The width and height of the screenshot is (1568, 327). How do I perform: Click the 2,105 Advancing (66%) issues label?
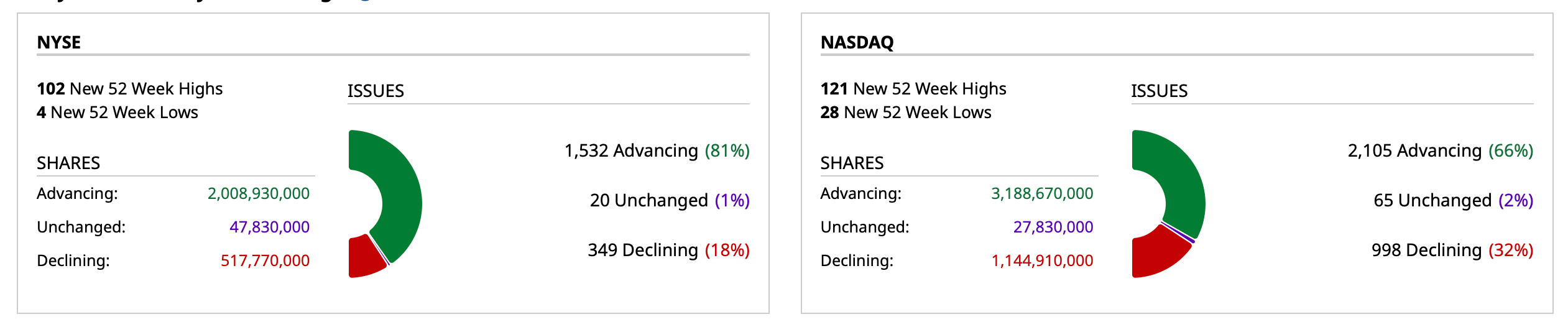click(x=1440, y=150)
